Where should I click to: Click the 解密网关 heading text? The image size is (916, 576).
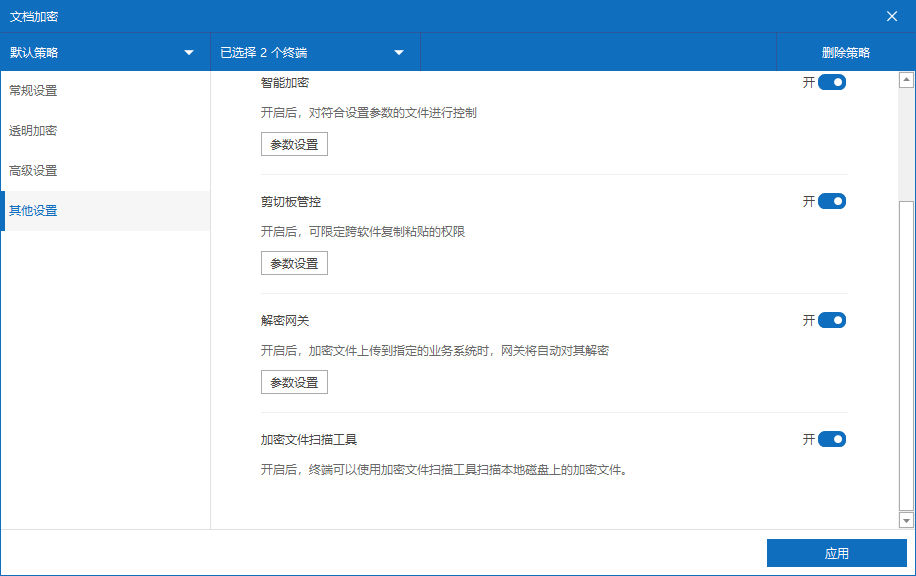point(285,321)
